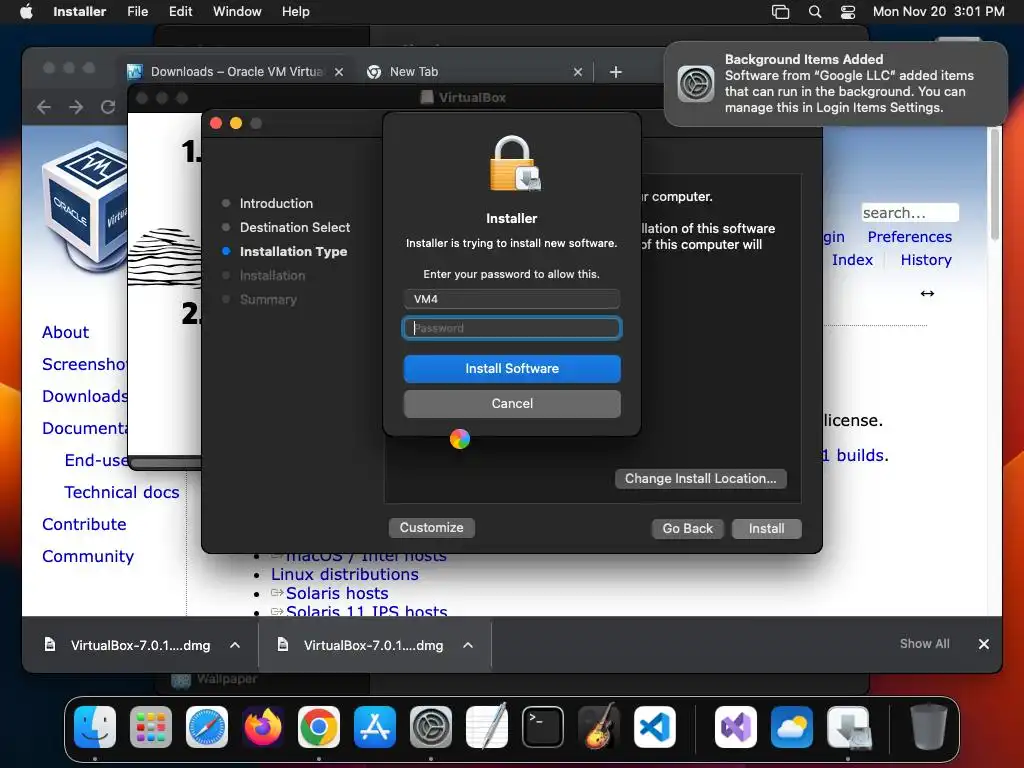Focus the Password field

[x=512, y=328]
